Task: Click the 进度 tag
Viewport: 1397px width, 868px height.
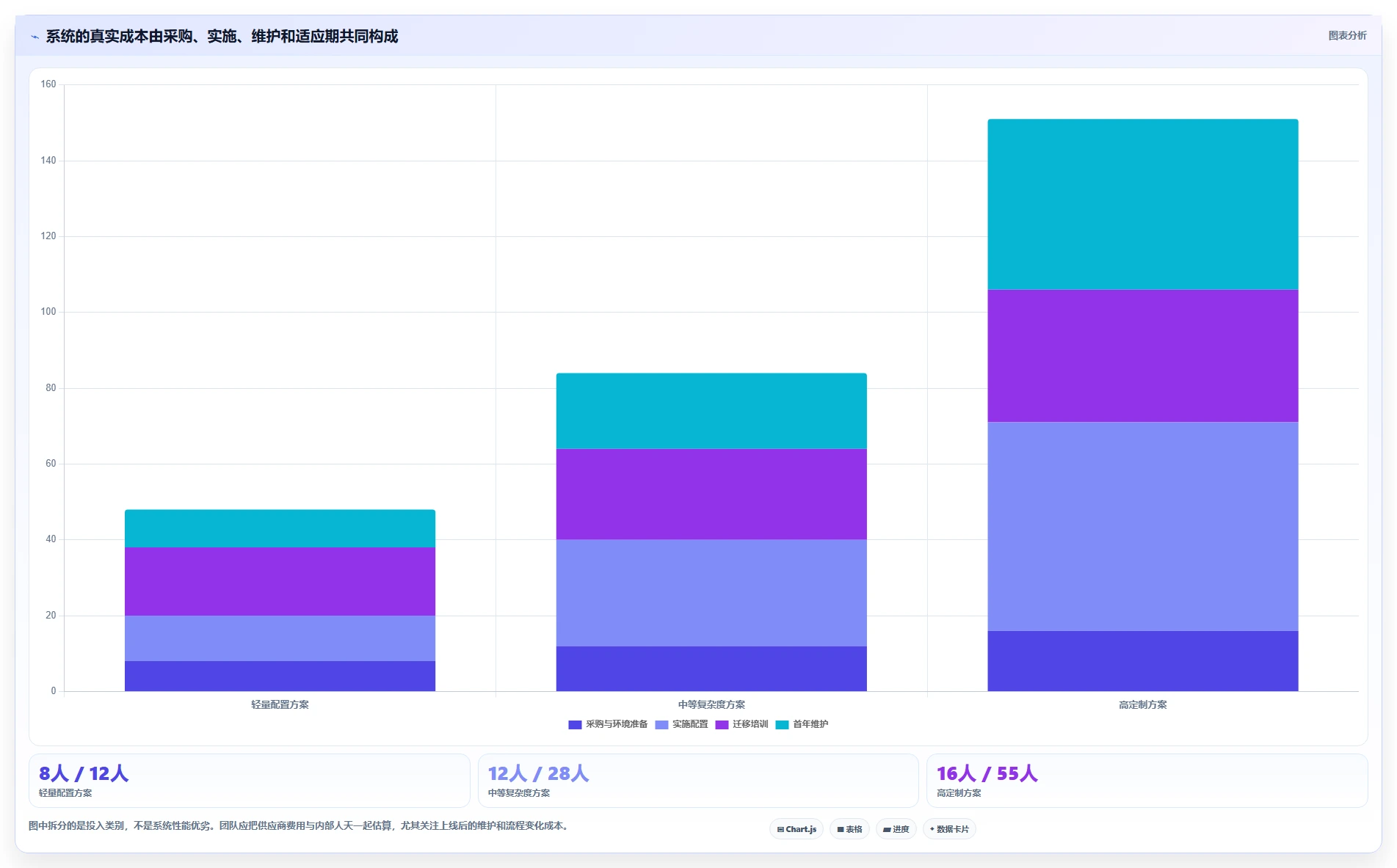Action: 896,829
